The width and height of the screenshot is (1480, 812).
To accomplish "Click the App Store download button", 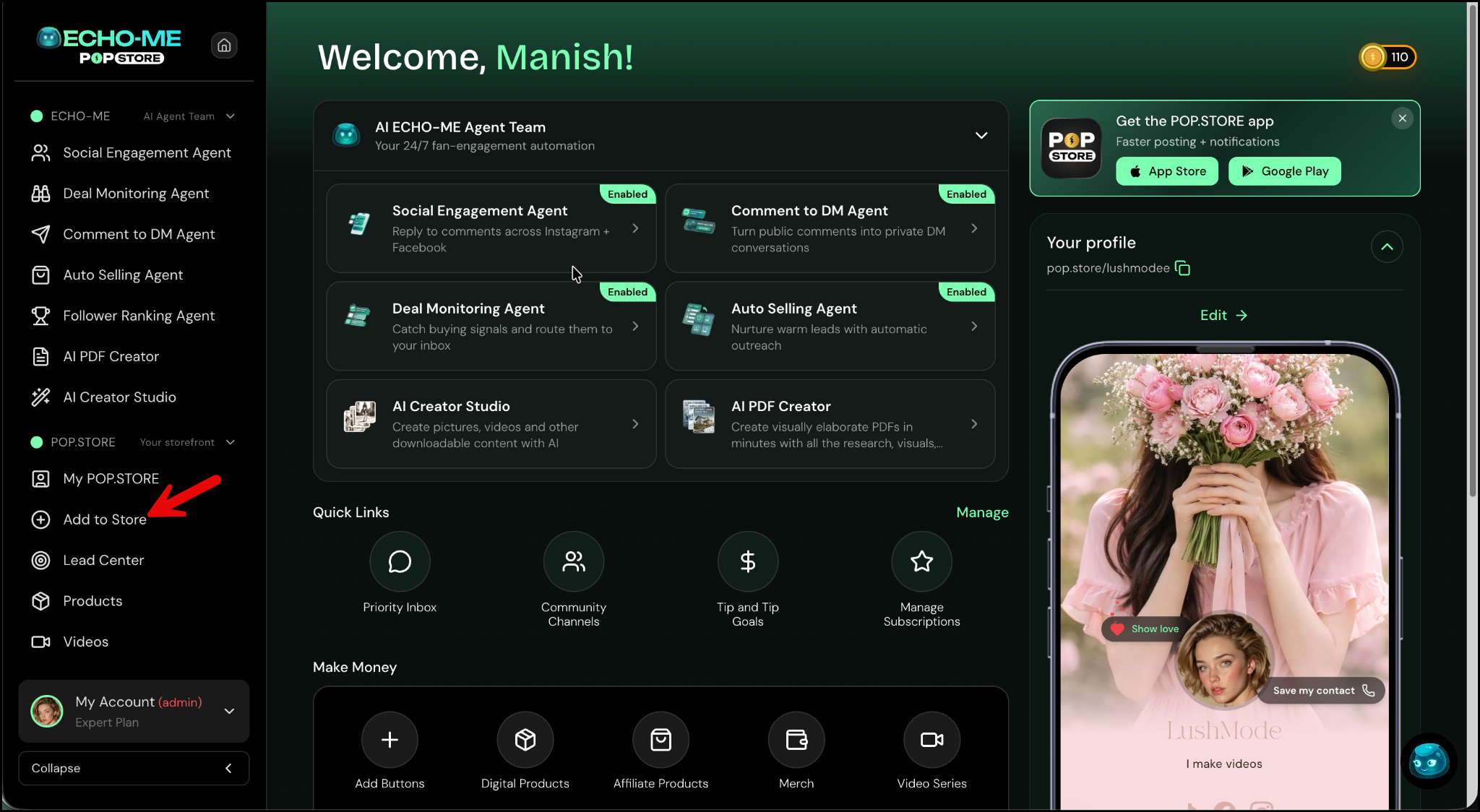I will (x=1166, y=171).
